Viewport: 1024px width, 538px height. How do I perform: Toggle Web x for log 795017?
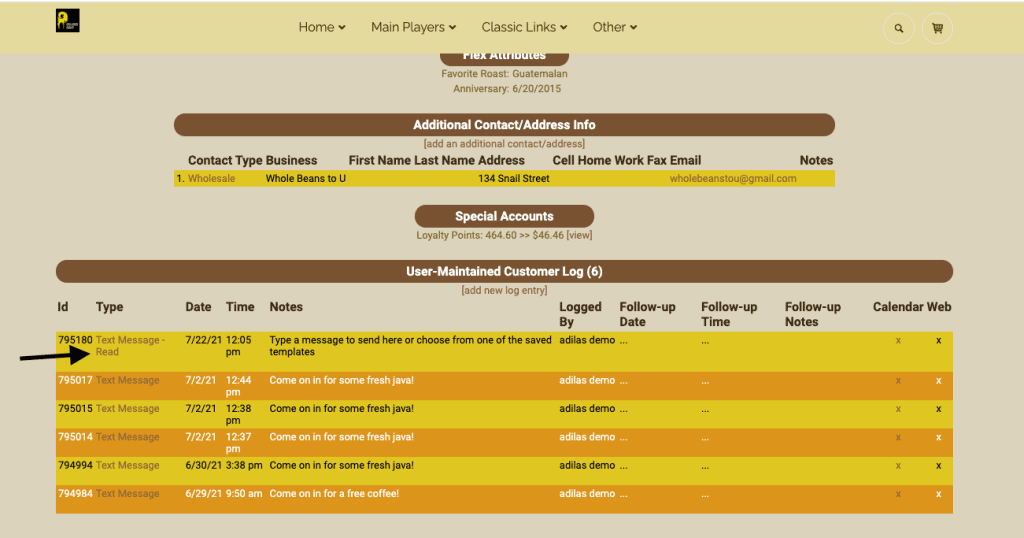coord(938,381)
